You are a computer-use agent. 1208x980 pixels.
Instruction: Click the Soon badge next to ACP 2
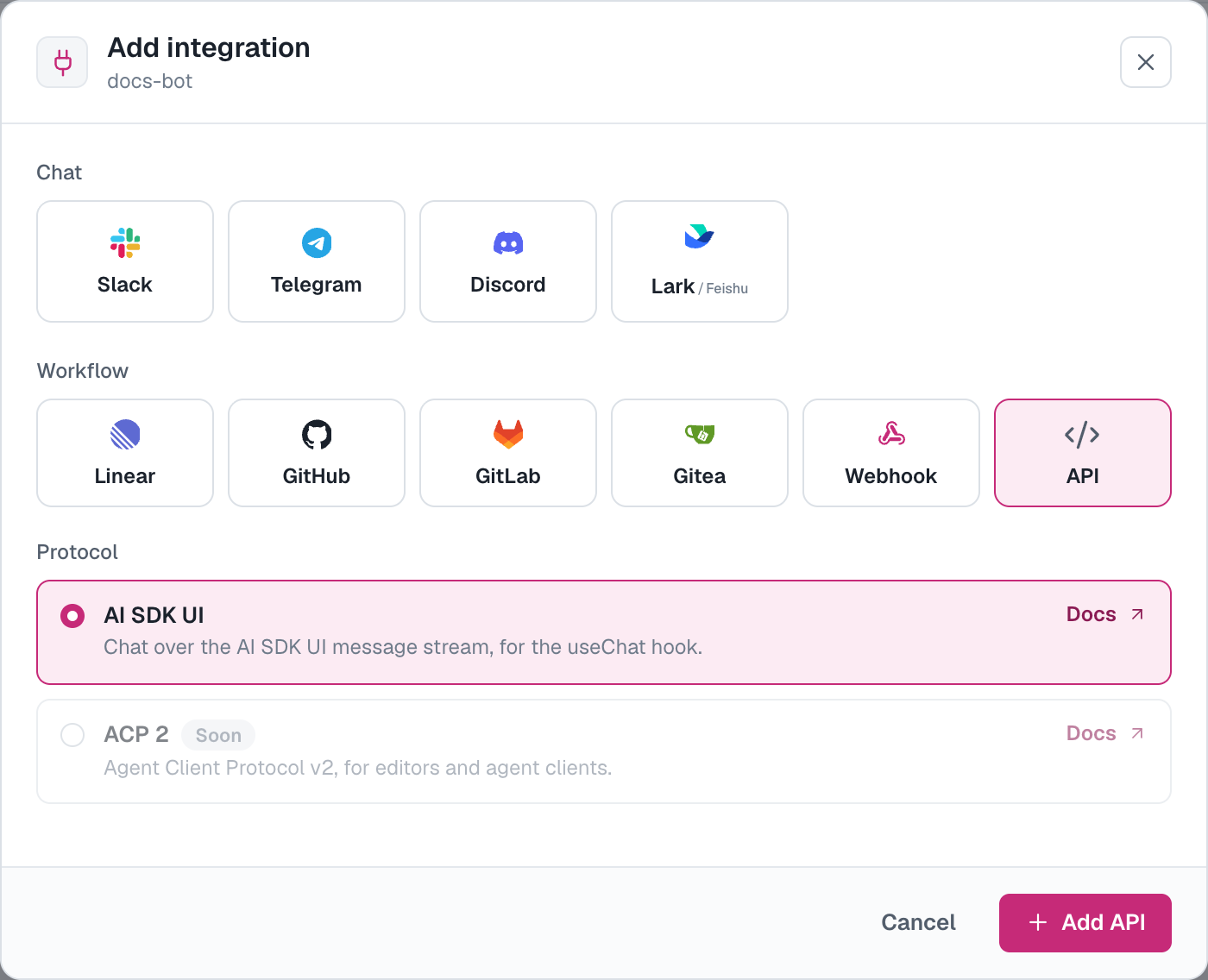[x=218, y=735]
